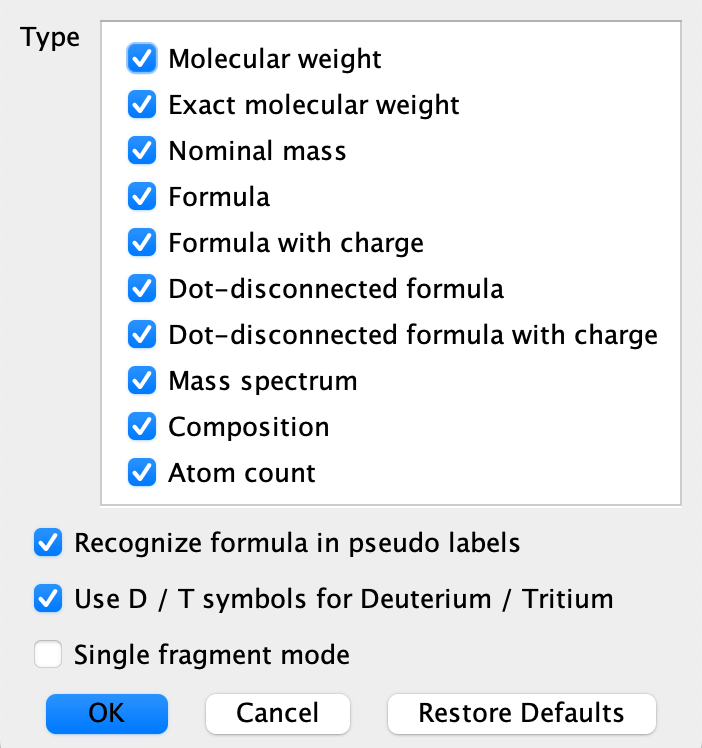Click the 'Single fragment mode' label text

click(212, 656)
